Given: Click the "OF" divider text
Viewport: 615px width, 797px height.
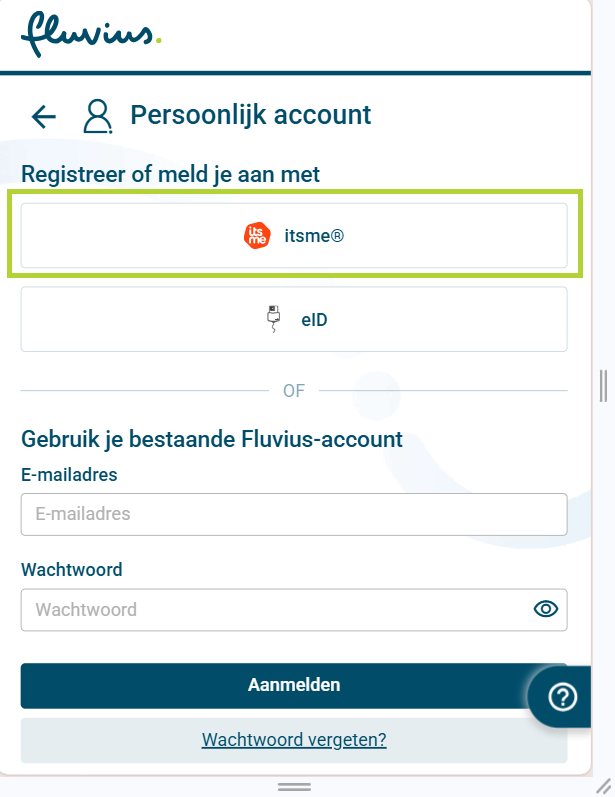Looking at the screenshot, I should tap(294, 391).
